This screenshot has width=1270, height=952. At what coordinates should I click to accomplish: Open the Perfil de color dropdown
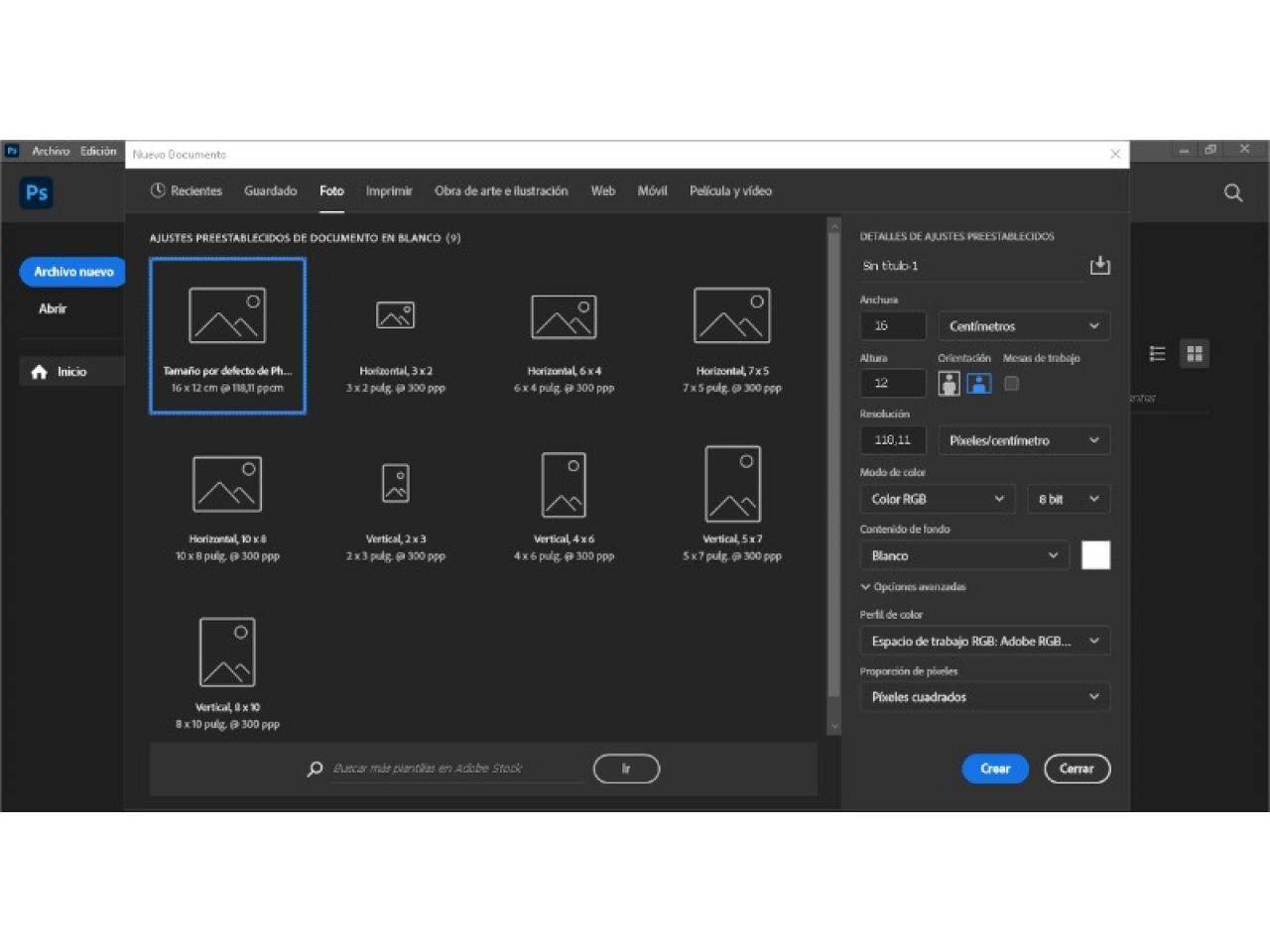tap(985, 642)
